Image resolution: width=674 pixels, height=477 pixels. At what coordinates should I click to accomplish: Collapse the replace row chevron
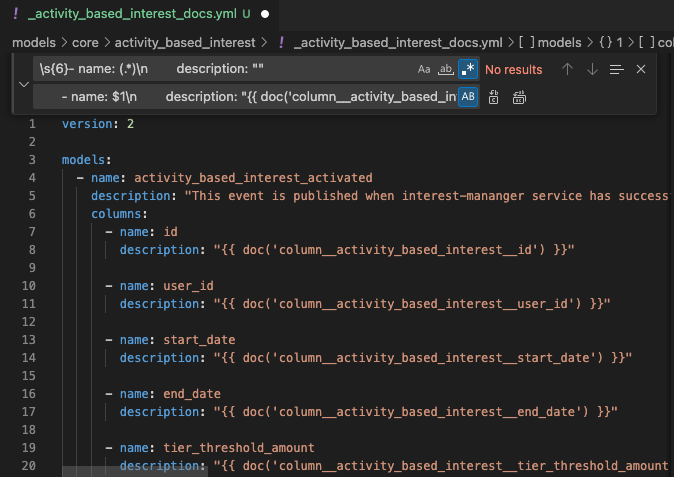click(x=23, y=83)
